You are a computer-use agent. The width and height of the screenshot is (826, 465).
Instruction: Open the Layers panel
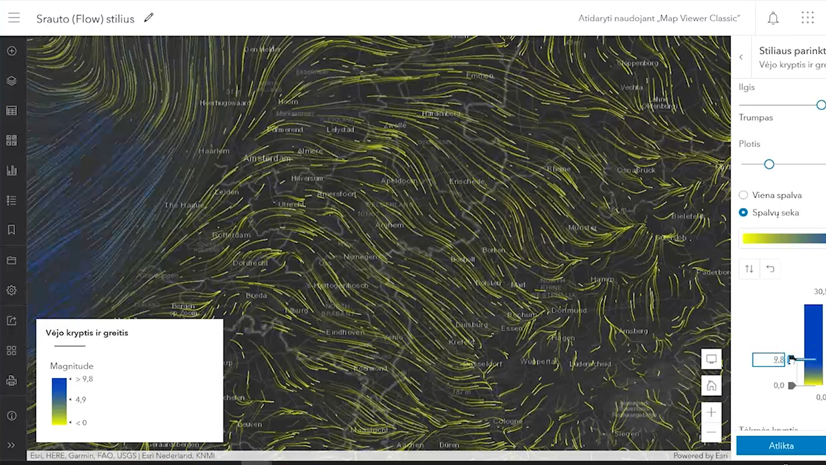coord(12,81)
